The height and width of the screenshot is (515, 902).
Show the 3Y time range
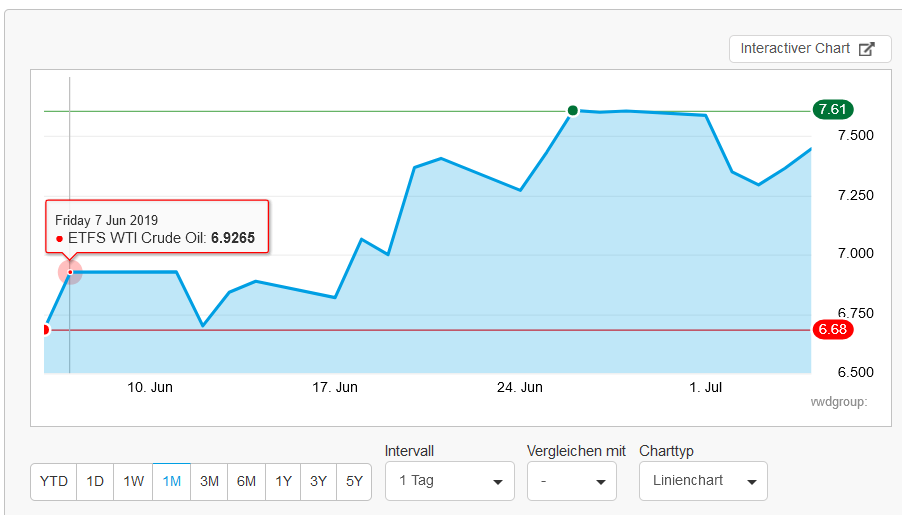point(318,481)
